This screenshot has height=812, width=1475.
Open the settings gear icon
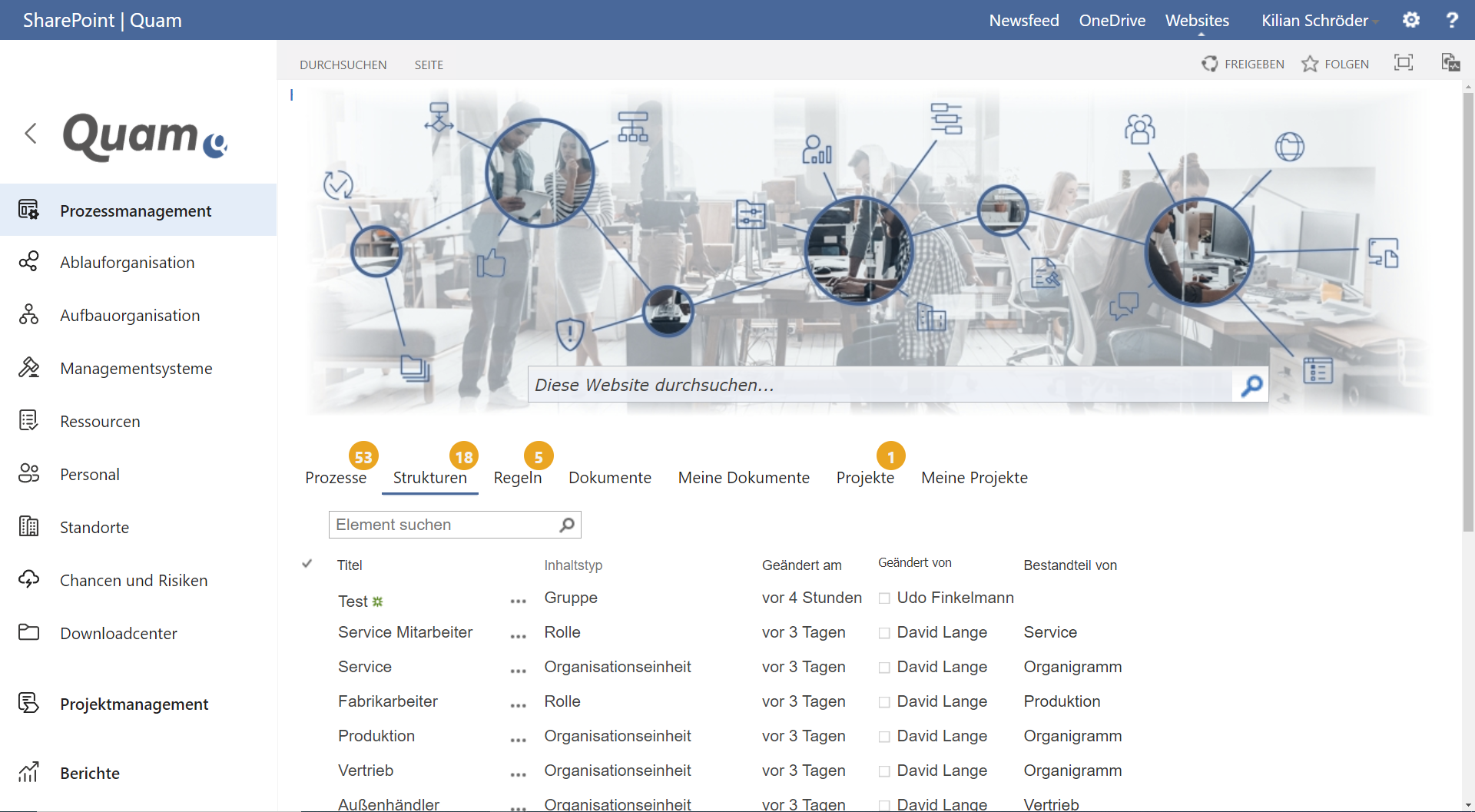point(1410,20)
